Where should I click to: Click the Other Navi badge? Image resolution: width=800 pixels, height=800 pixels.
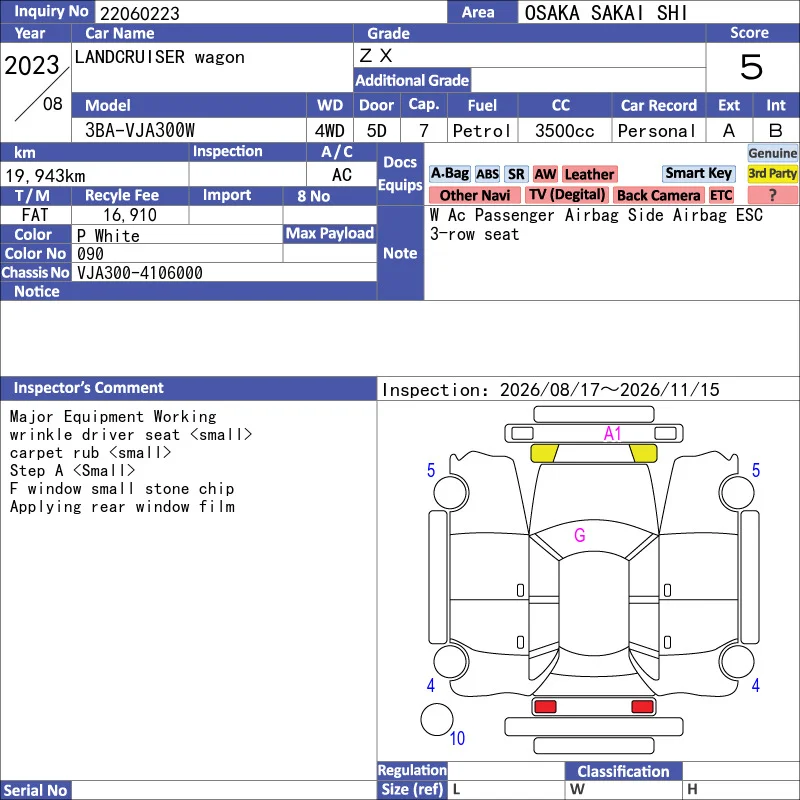click(474, 195)
